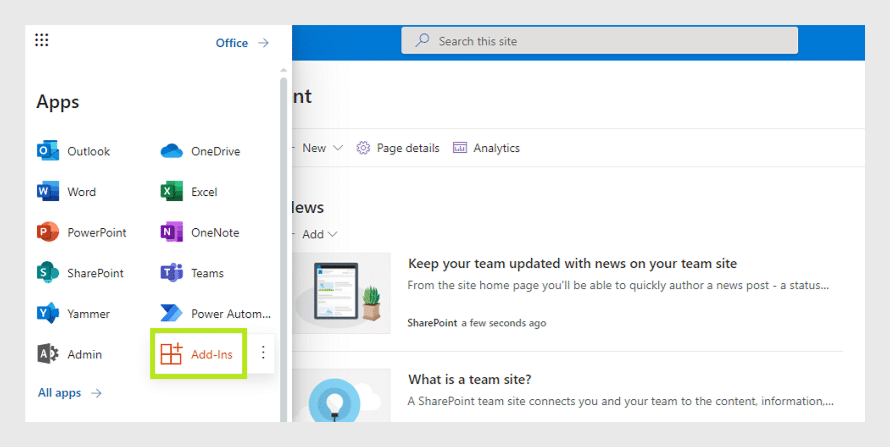Open Analytics
This screenshot has width=890, height=447.
click(486, 148)
